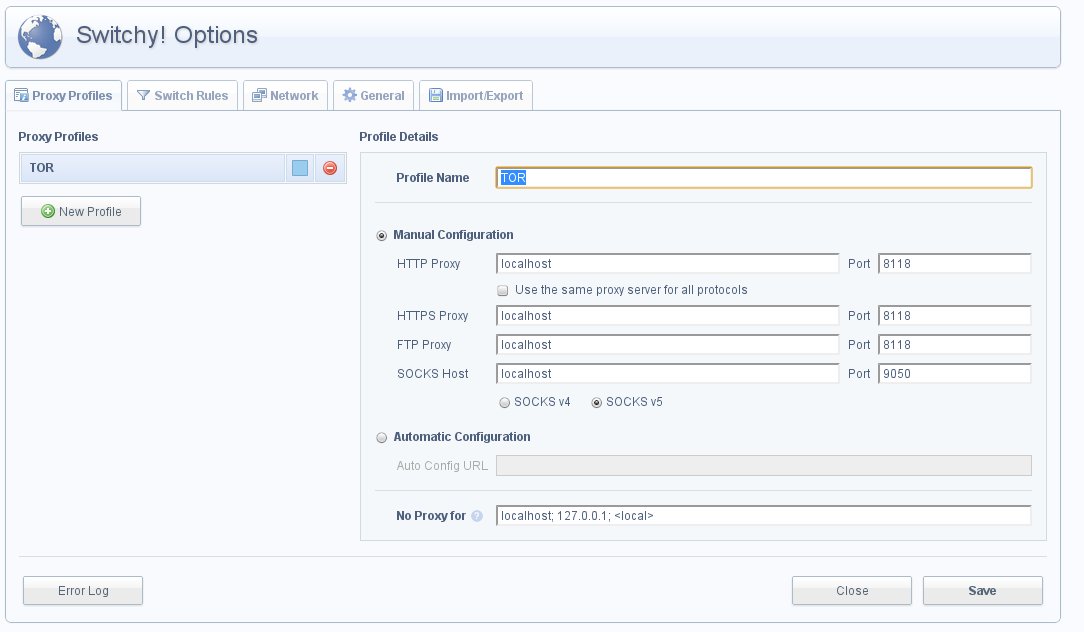Click the Auto Config URL field
The width and height of the screenshot is (1084, 632).
coord(764,465)
